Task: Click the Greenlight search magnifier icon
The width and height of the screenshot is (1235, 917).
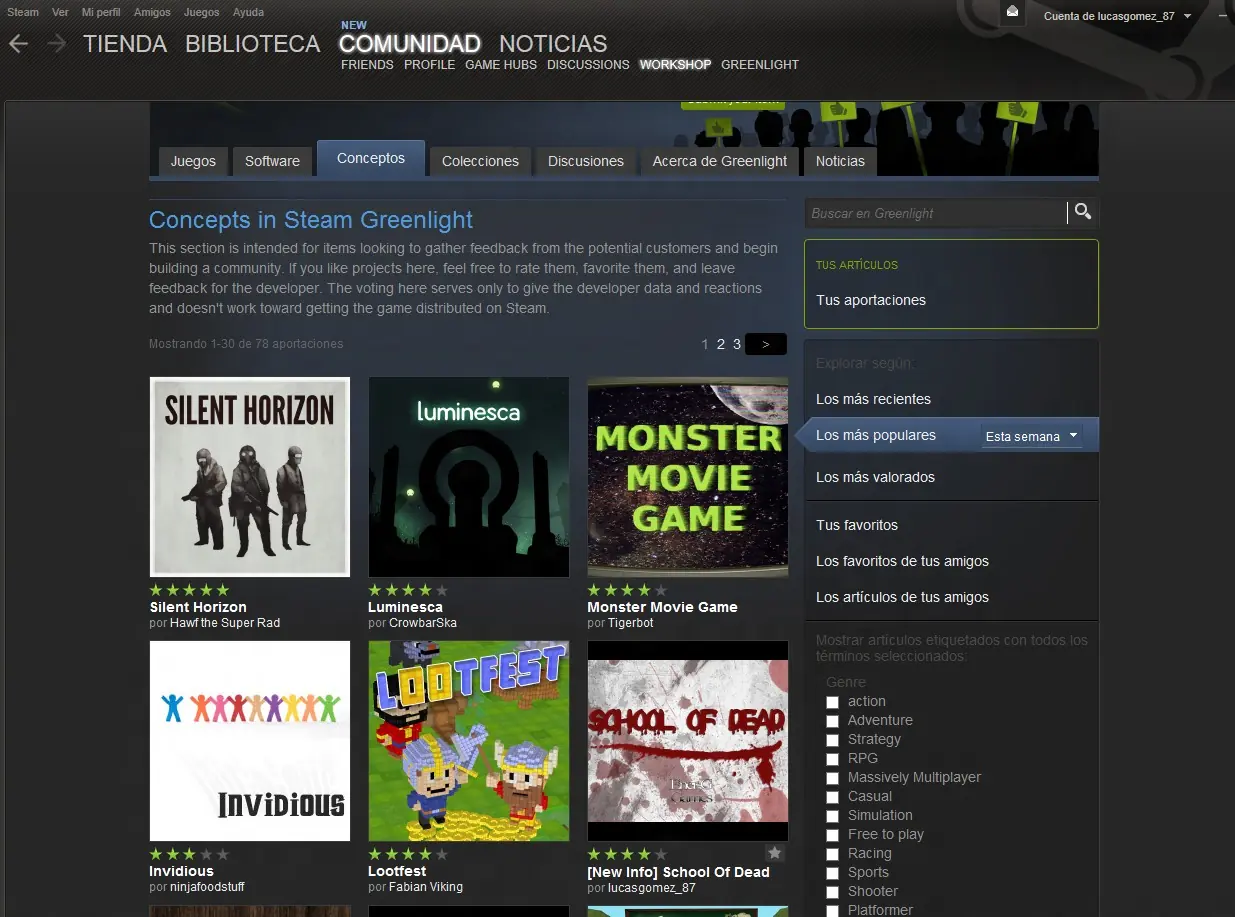Action: (x=1082, y=212)
